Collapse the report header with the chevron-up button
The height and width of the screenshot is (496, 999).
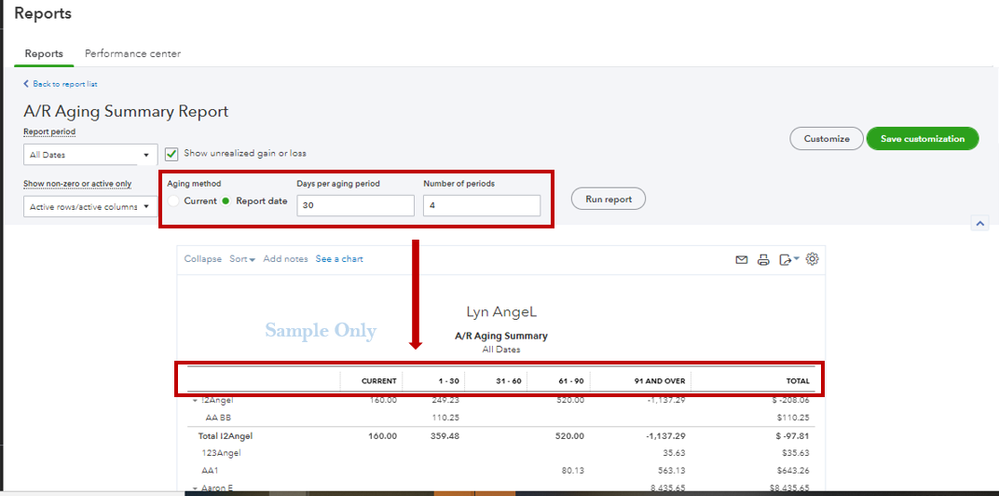tap(979, 223)
